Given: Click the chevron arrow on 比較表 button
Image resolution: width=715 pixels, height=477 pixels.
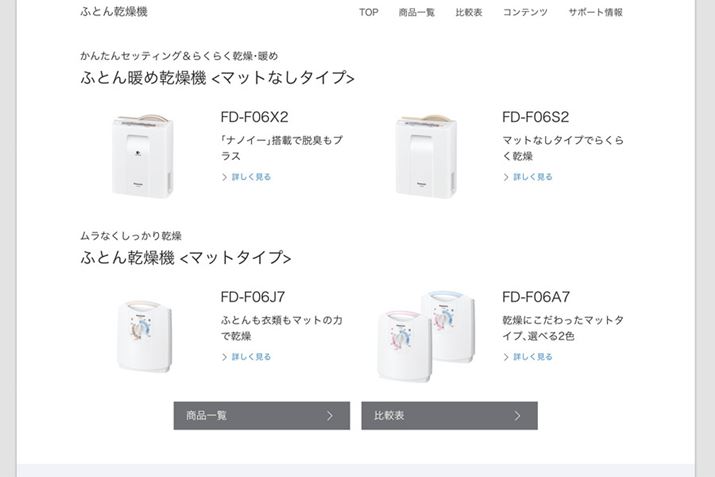Looking at the screenshot, I should (x=517, y=416).
